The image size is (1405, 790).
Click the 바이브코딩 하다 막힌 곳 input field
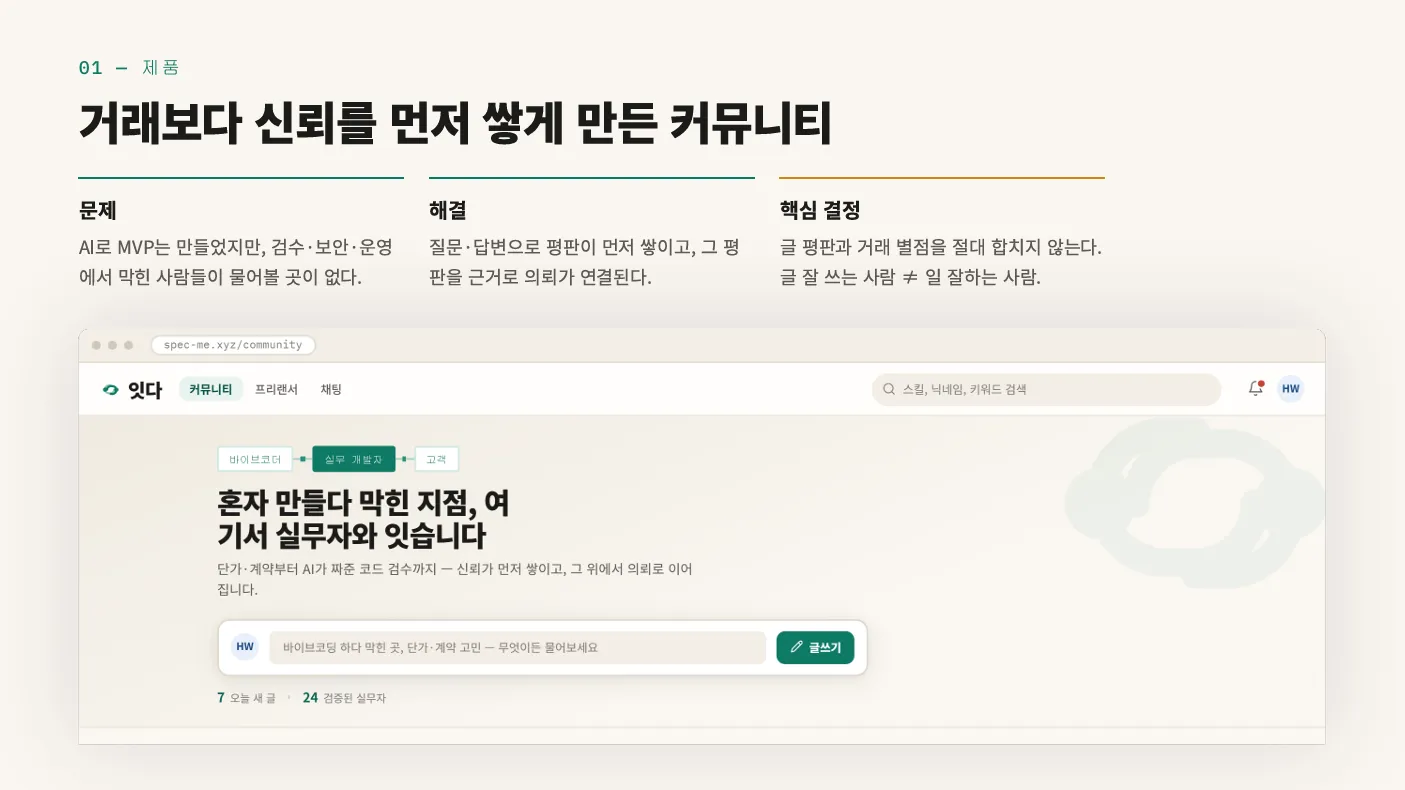517,647
